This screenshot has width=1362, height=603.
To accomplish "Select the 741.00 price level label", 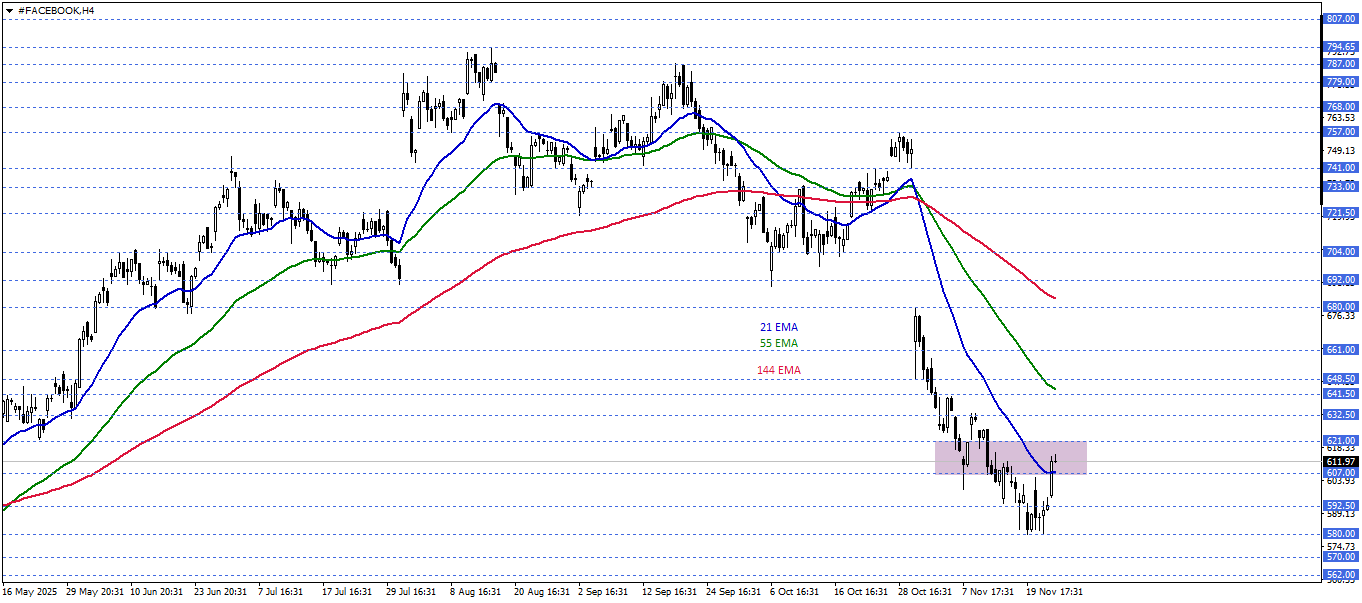I will coord(1340,168).
